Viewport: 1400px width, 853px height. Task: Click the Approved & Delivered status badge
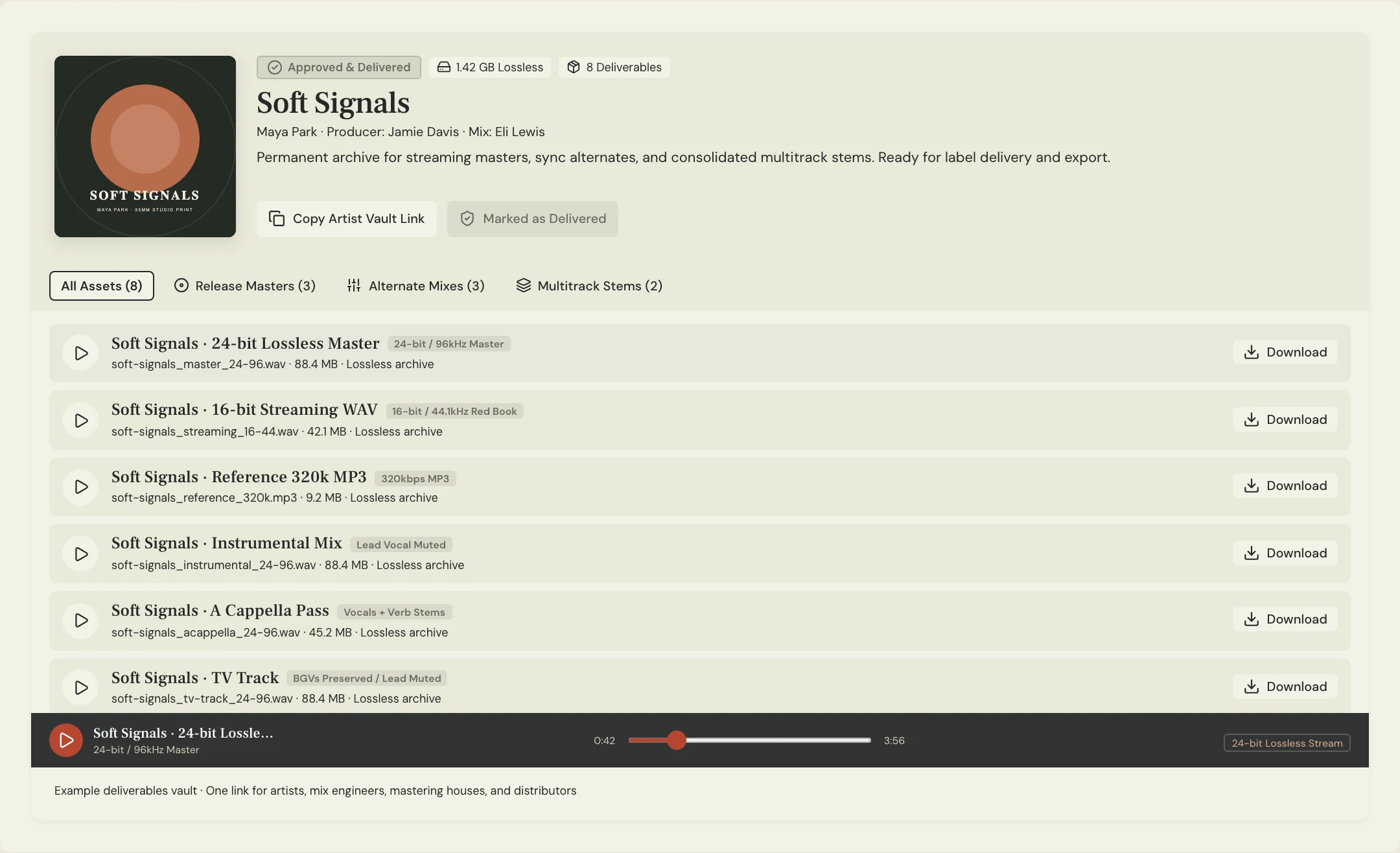tap(339, 67)
